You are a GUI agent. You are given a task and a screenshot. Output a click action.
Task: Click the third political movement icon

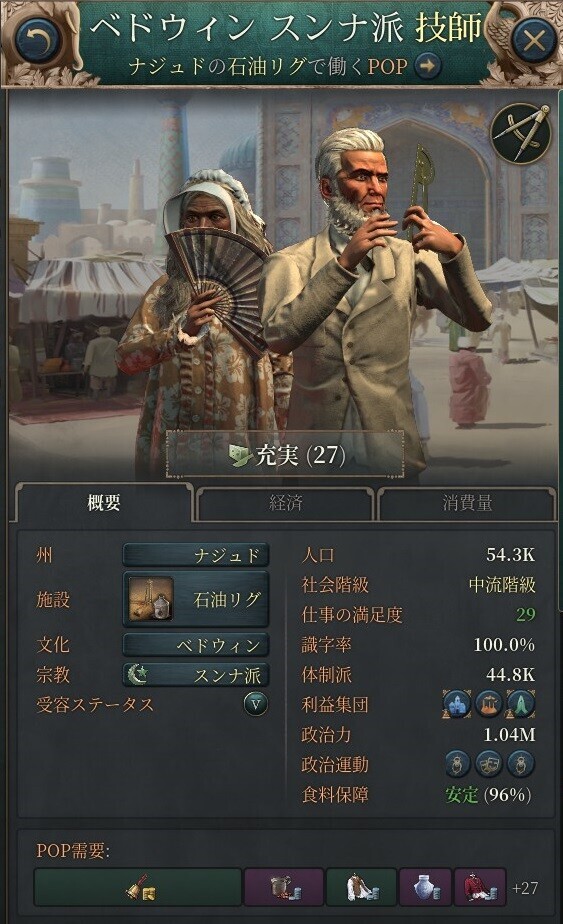(521, 764)
